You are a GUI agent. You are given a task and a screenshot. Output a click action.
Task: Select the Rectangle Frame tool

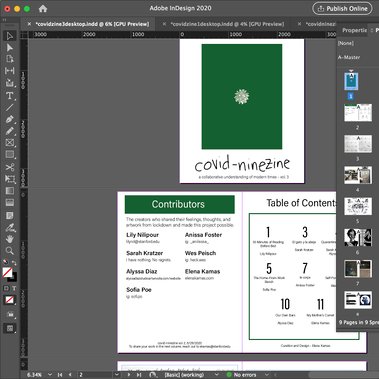click(x=10, y=143)
